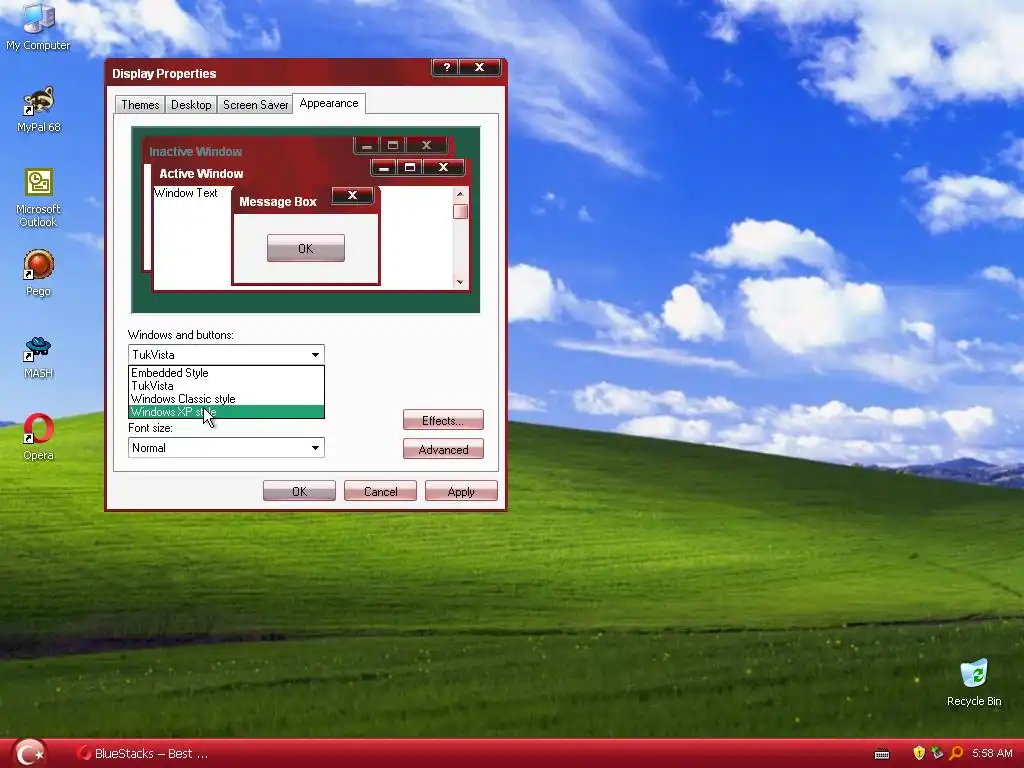Switch to the BlueStacks taskbar window
This screenshot has height=768, width=1024.
click(142, 754)
